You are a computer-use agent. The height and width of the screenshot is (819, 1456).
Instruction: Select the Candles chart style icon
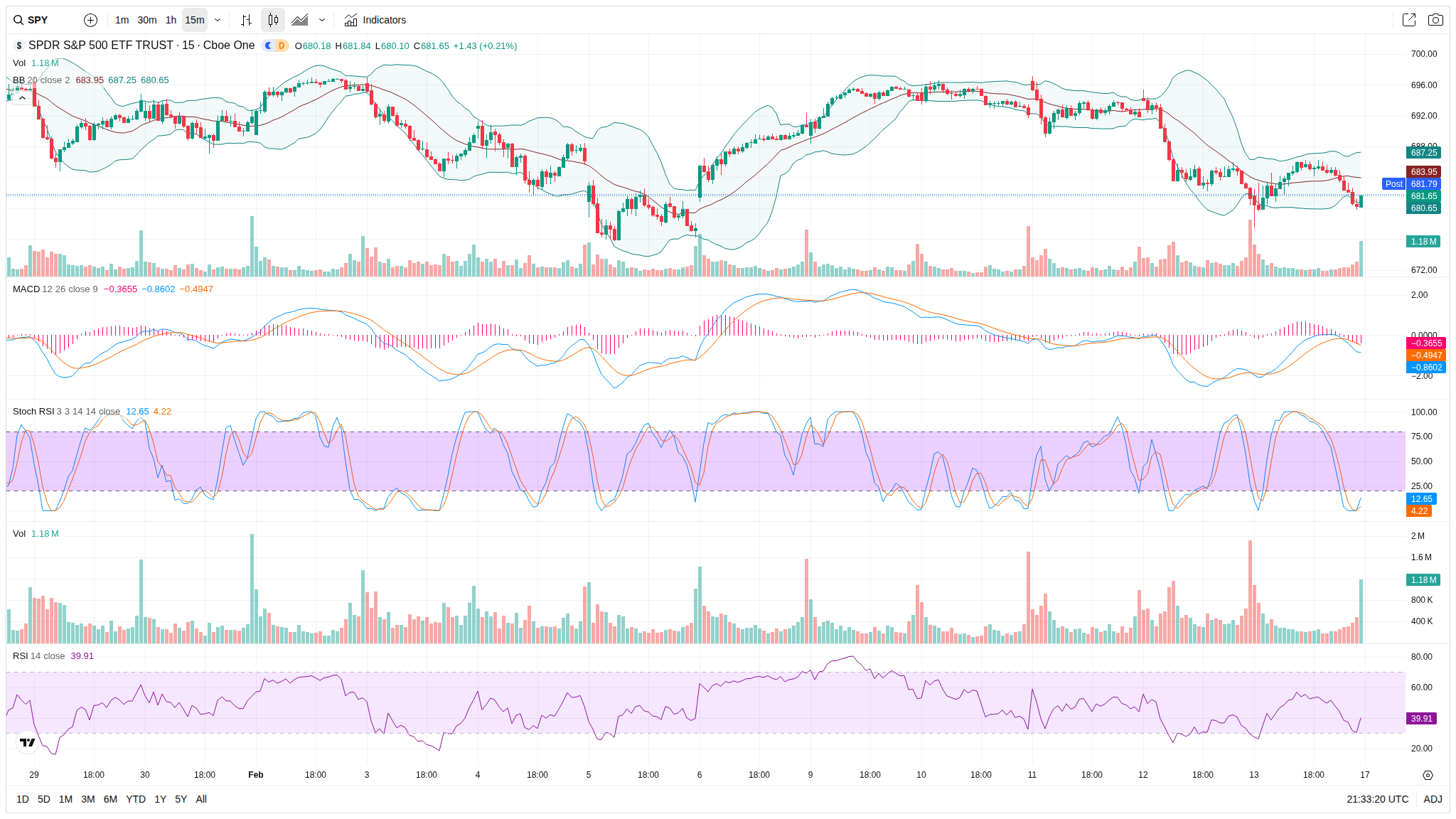(273, 20)
